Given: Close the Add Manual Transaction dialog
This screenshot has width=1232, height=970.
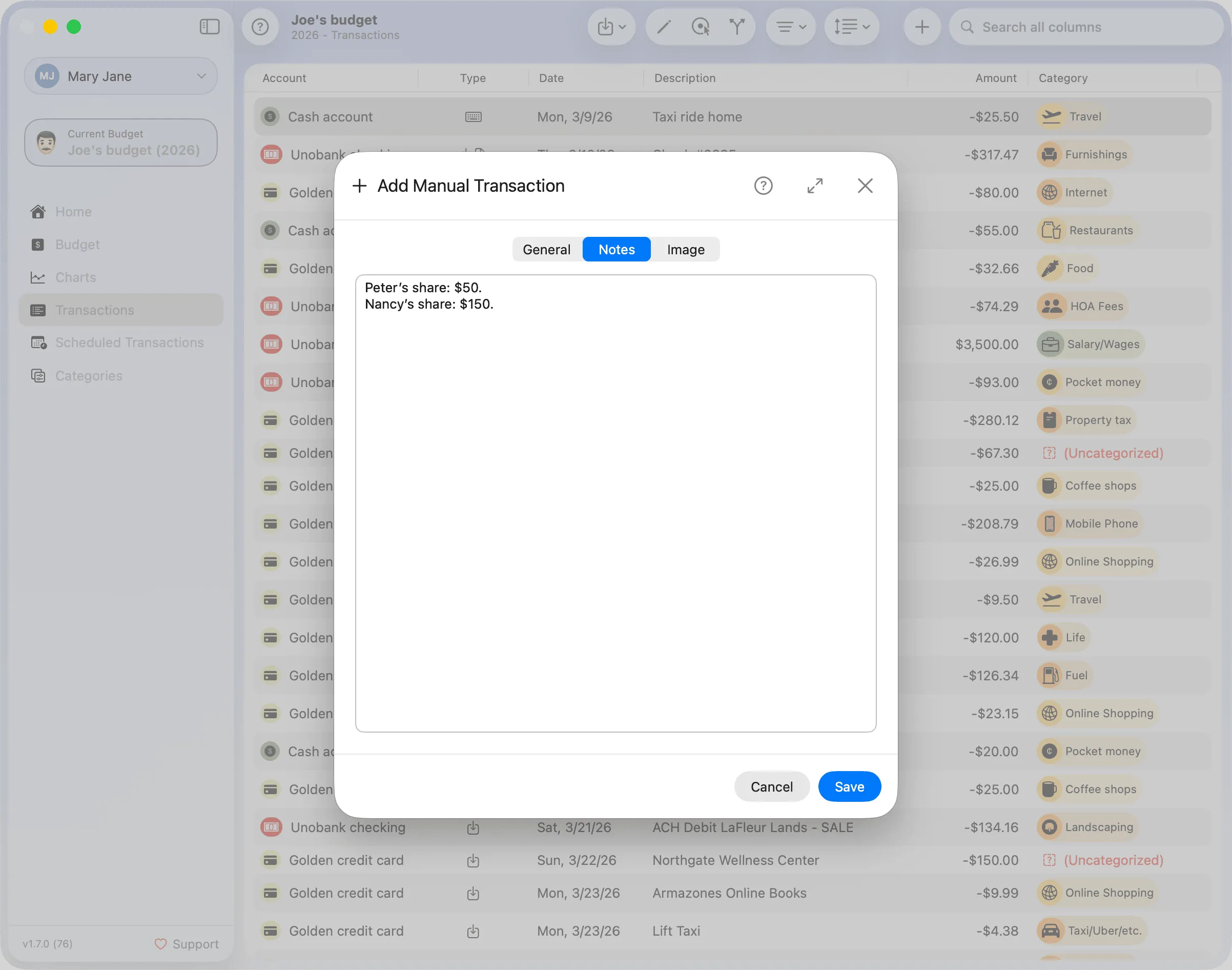Looking at the screenshot, I should [865, 186].
